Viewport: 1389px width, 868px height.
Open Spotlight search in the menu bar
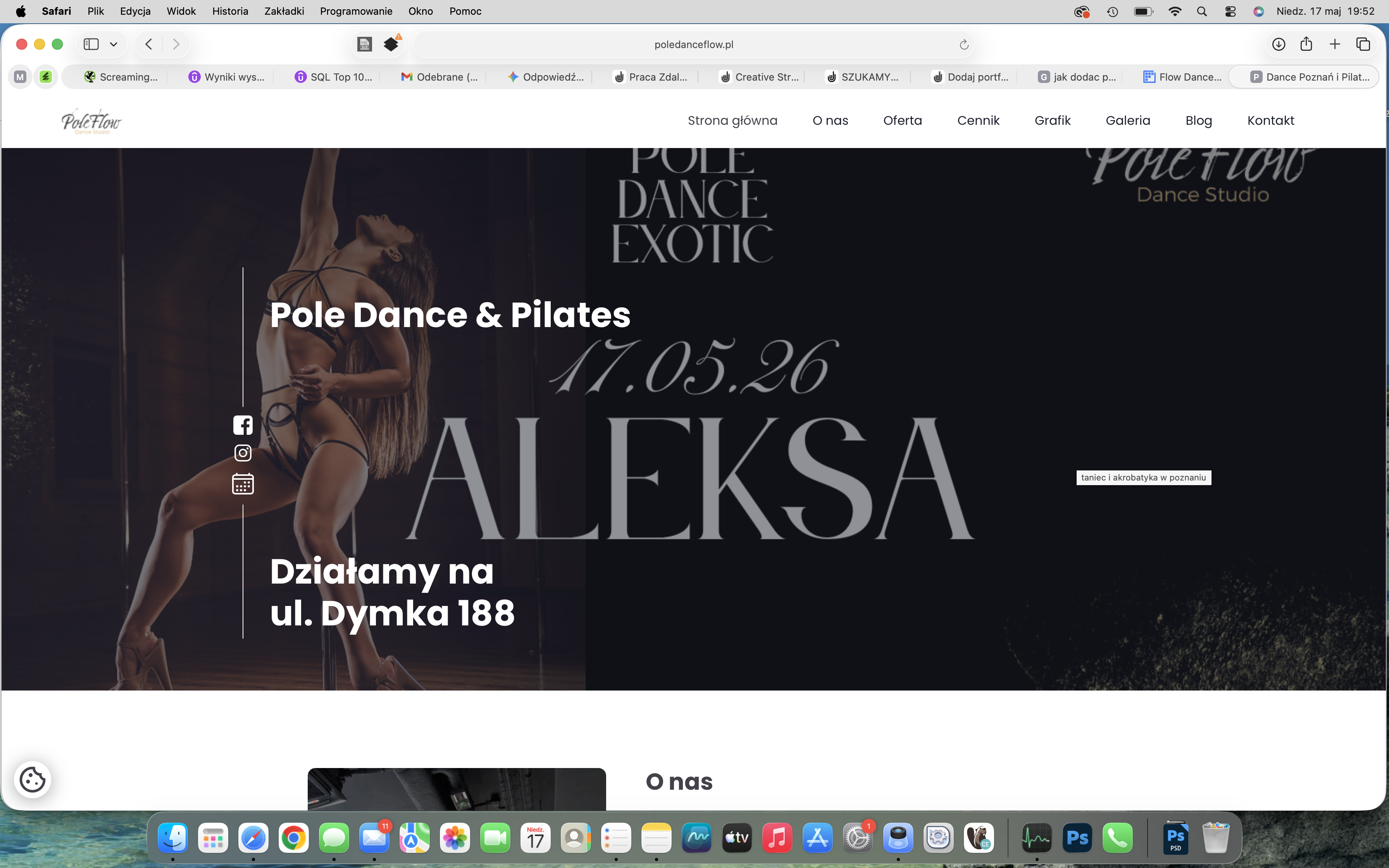tap(1201, 12)
